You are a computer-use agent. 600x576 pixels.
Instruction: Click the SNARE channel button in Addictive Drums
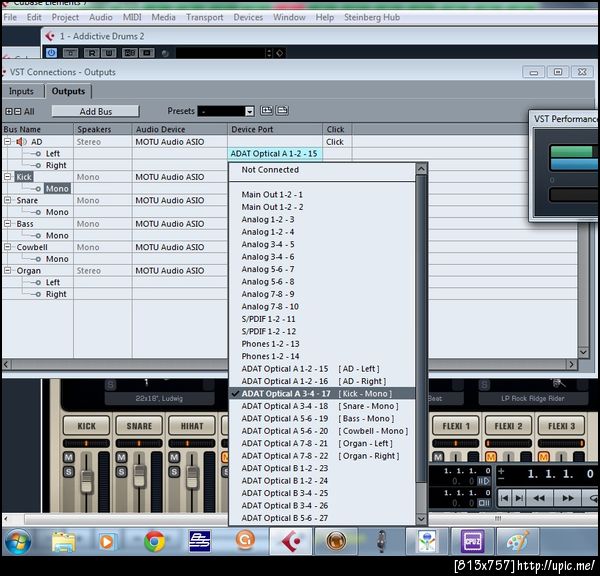point(139,426)
